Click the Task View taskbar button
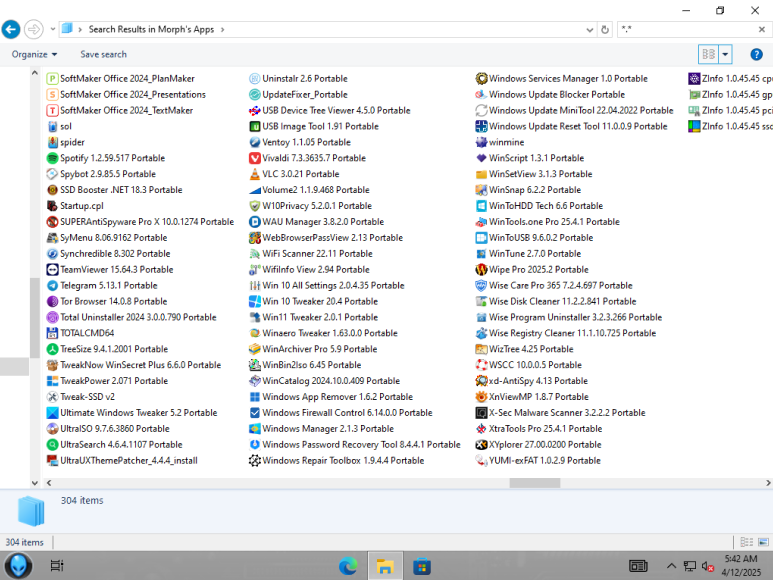 [57, 566]
